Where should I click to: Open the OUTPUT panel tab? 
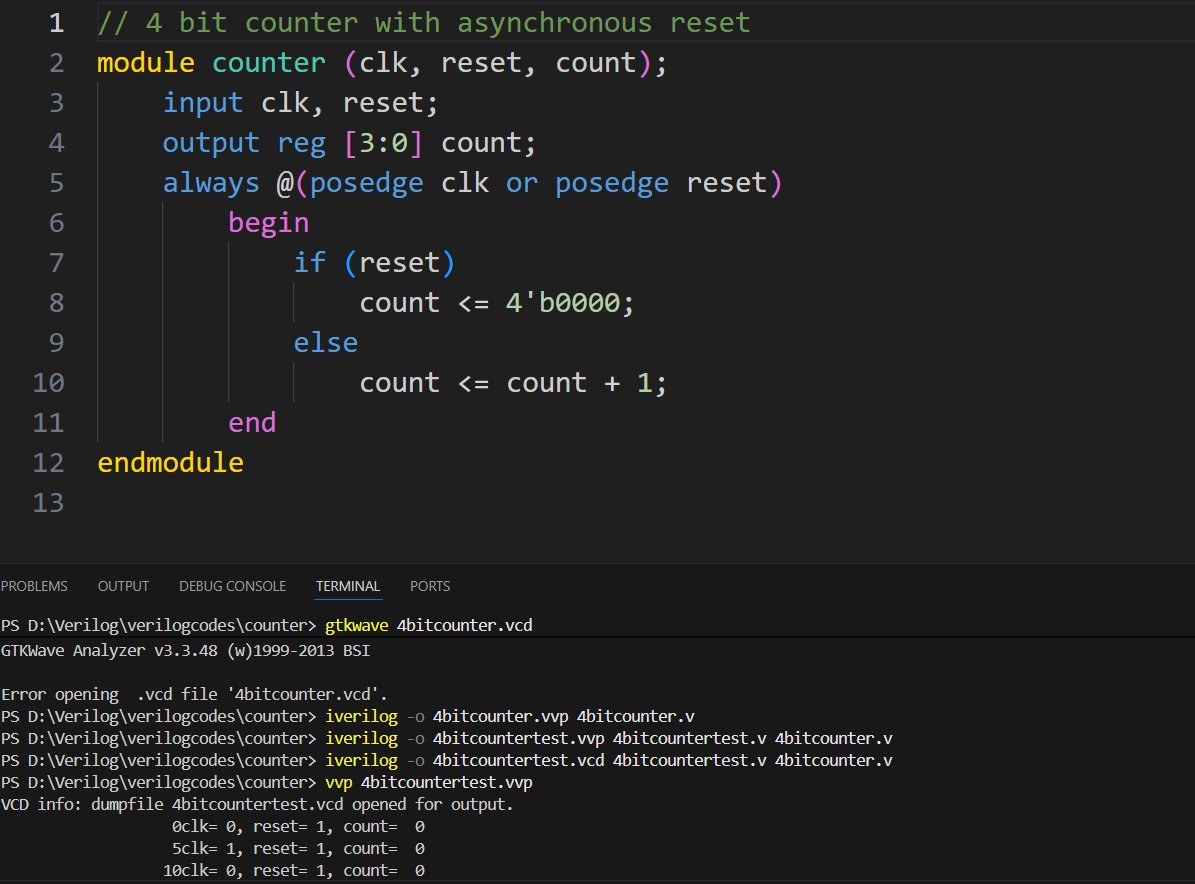coord(123,586)
